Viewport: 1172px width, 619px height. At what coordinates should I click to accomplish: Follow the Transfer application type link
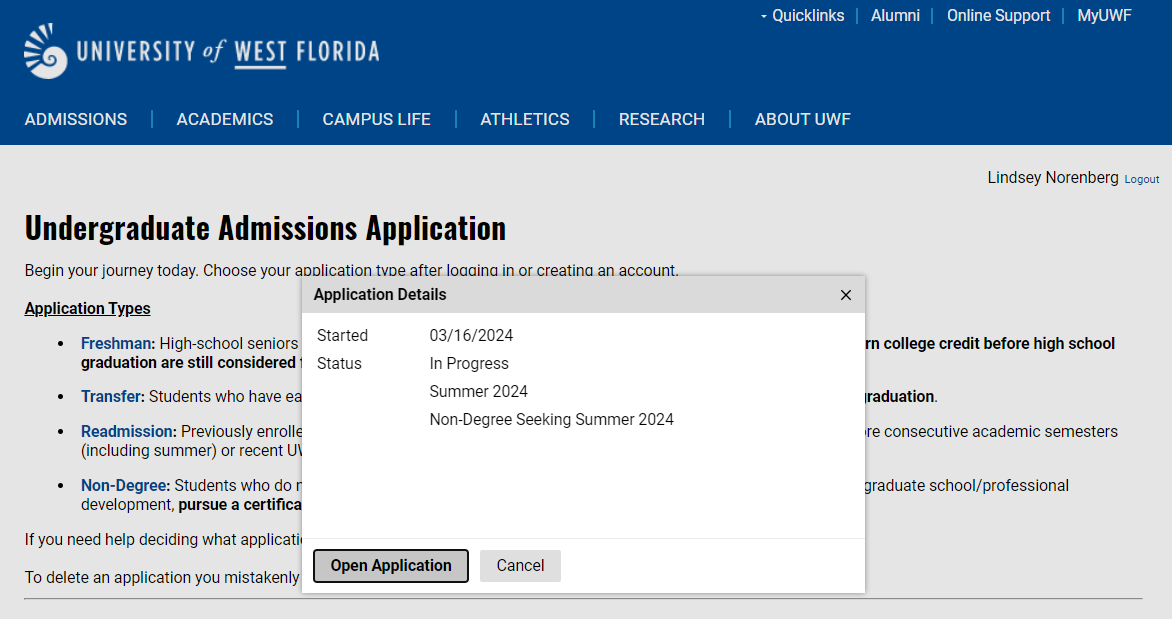(113, 397)
